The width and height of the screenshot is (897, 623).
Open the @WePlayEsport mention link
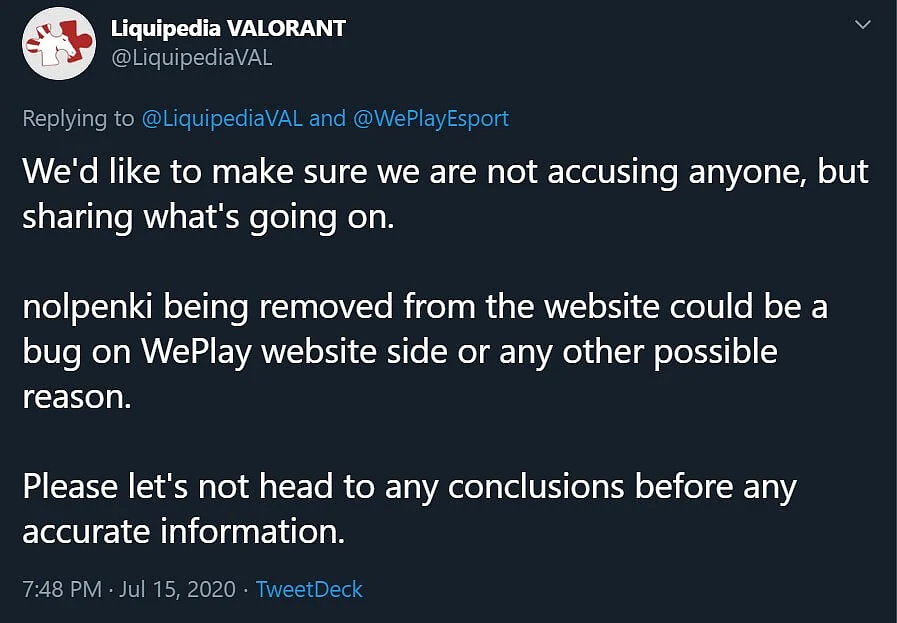pyautogui.click(x=431, y=118)
